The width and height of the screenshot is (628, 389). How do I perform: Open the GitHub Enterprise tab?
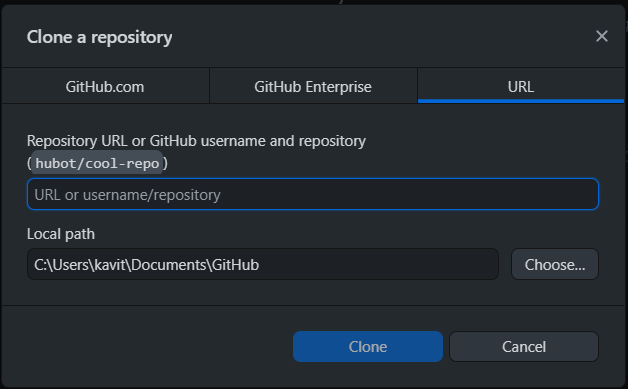[313, 86]
